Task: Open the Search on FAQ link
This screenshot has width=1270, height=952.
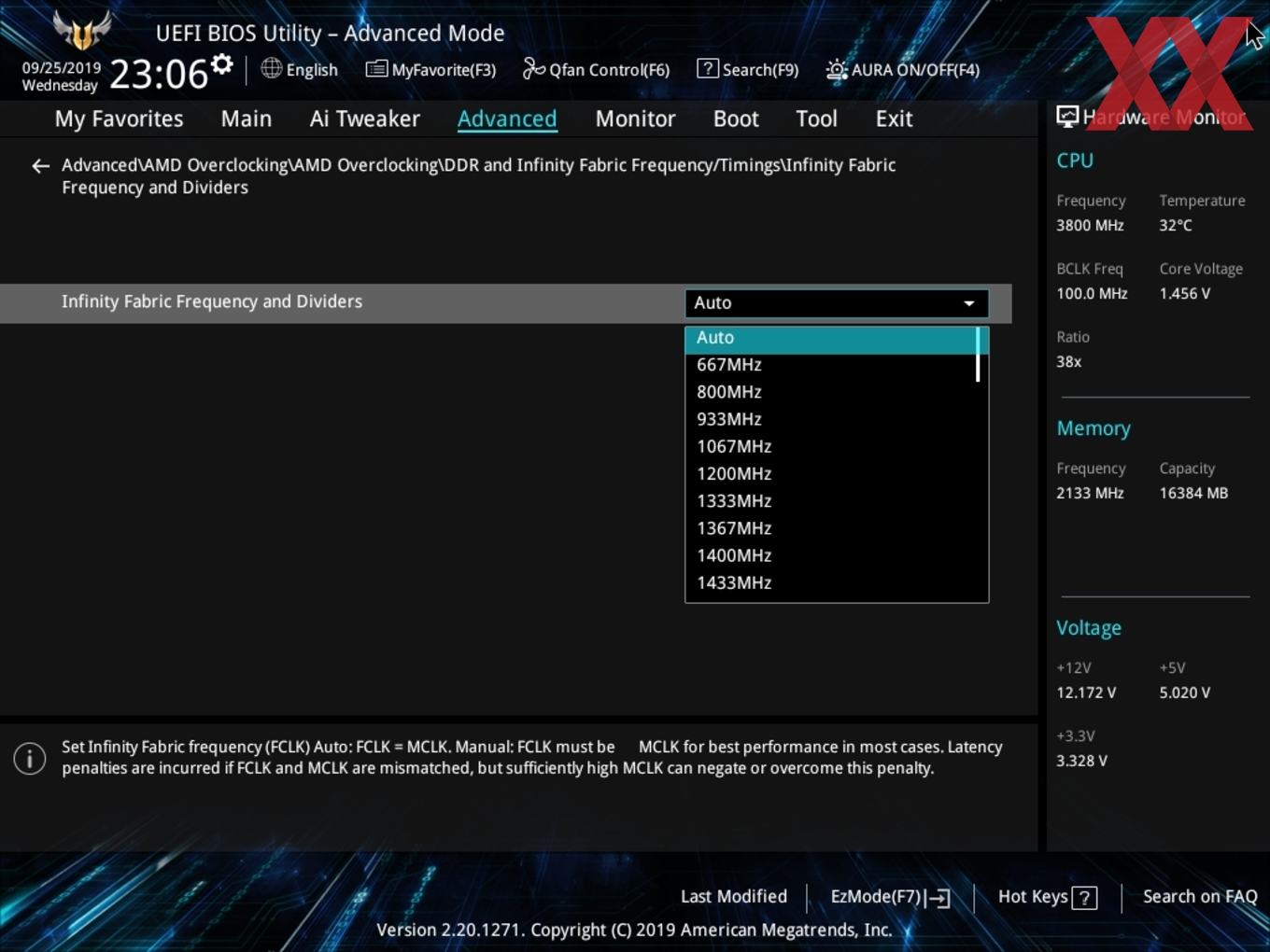Action: (1200, 897)
